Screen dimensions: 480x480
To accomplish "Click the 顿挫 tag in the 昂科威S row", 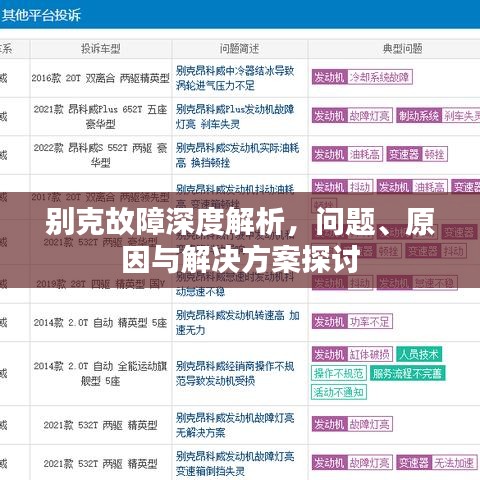I will coord(434,154).
